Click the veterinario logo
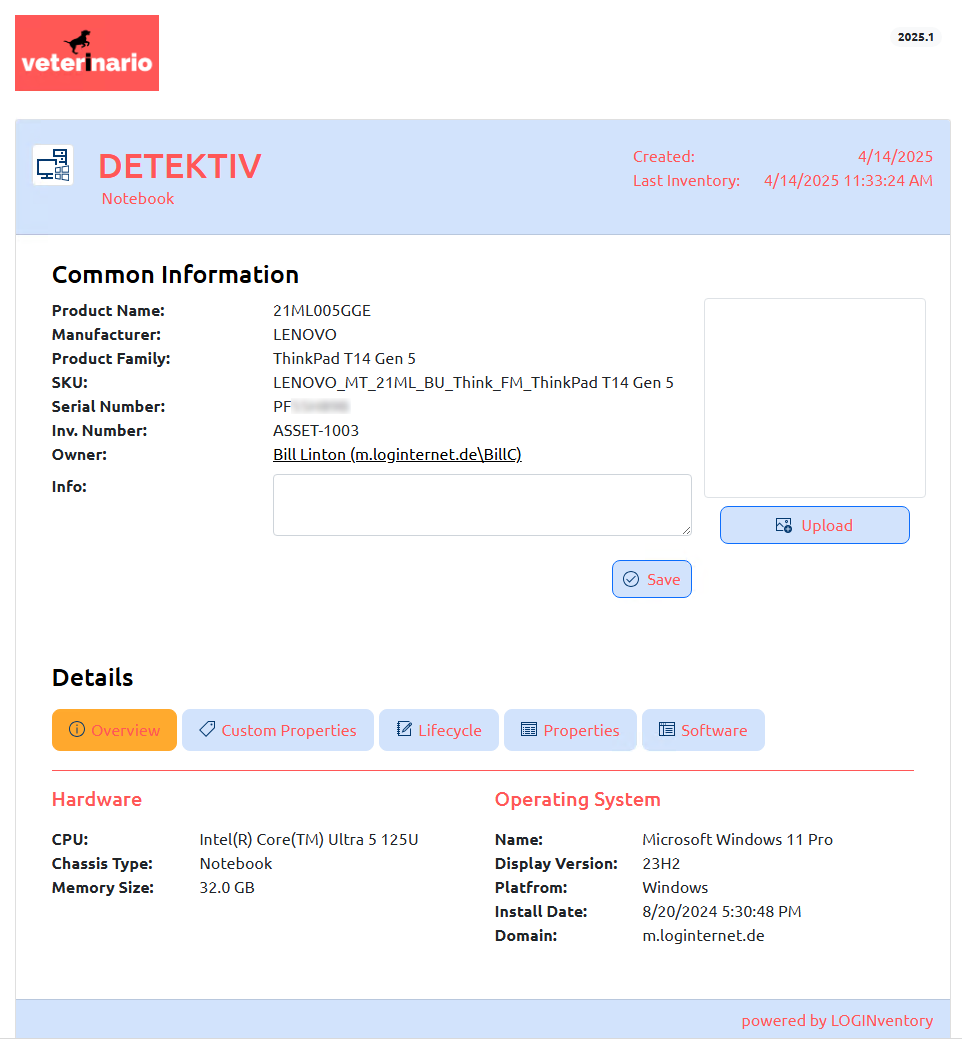Screen dimensions: 962x1039 87,53
